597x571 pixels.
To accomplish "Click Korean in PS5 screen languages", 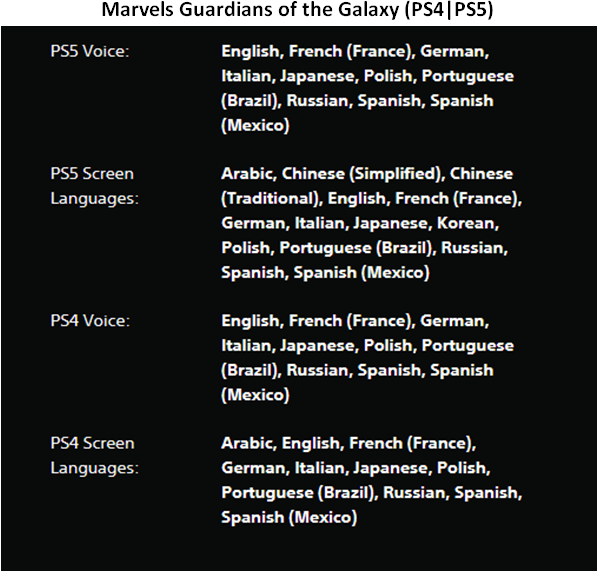I will [x=468, y=223].
